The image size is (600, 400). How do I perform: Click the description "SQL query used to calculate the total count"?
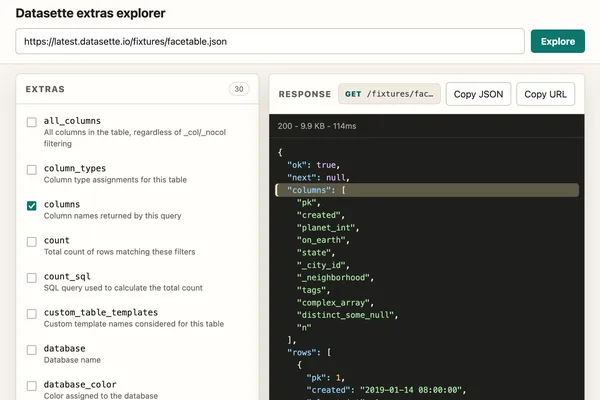click(123, 288)
